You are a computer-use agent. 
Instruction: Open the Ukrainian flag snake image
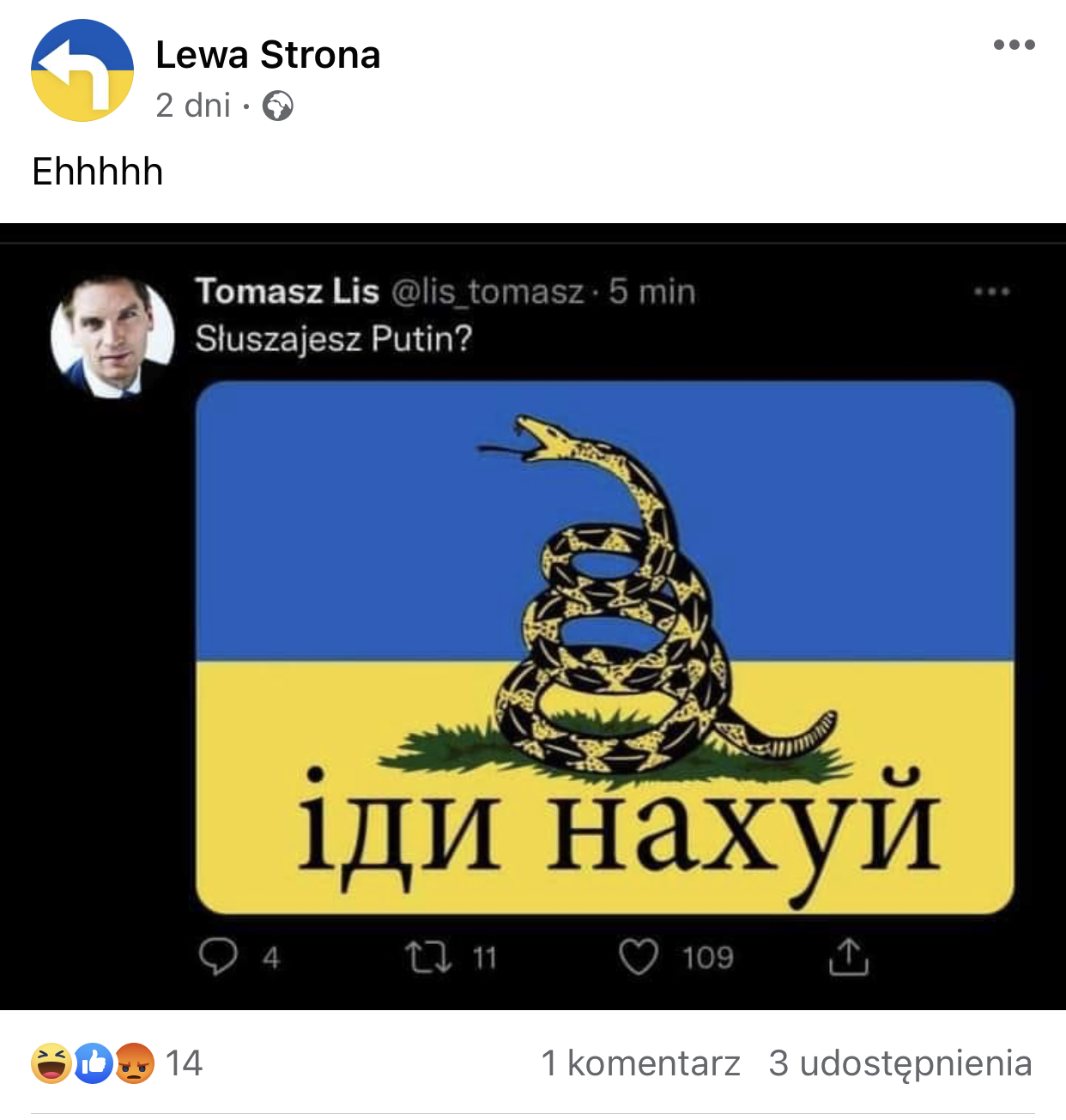pos(605,648)
